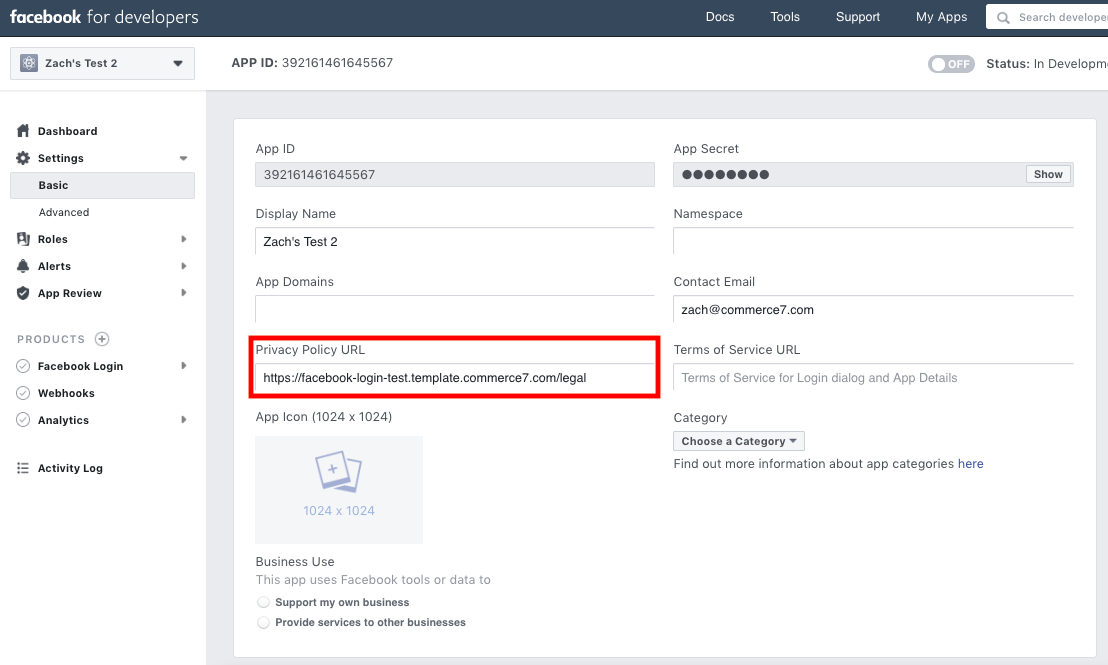Click the Search developers field

(1047, 17)
